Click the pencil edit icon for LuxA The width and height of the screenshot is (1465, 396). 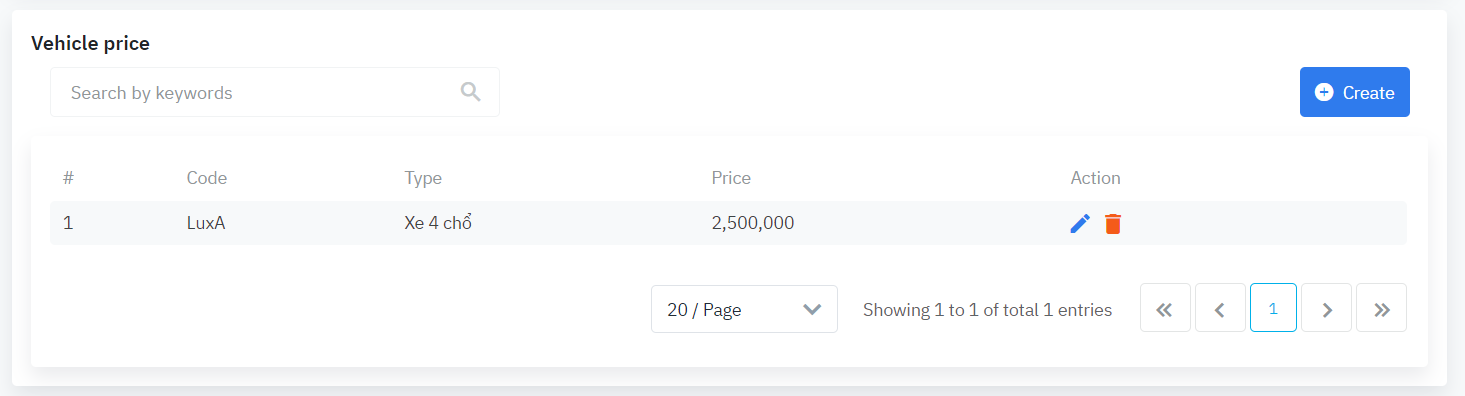(x=1080, y=224)
